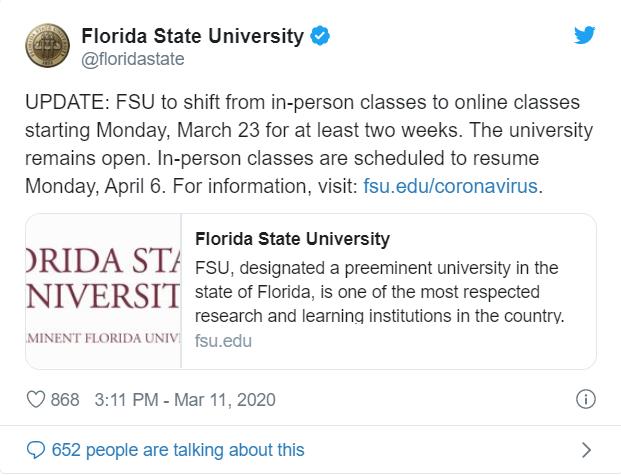Click the Twitter bird logo
Viewport: 621px width, 475px height.
click(x=585, y=35)
